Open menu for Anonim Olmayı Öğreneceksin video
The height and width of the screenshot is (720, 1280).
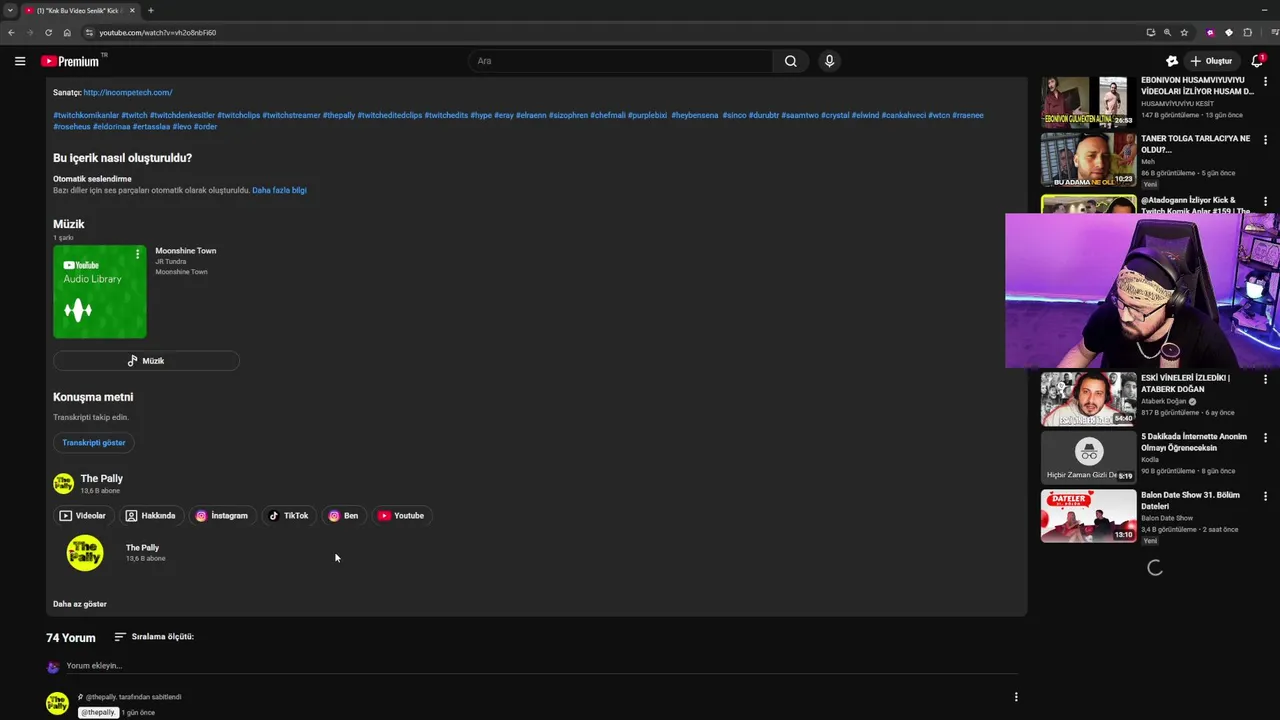coord(1265,438)
